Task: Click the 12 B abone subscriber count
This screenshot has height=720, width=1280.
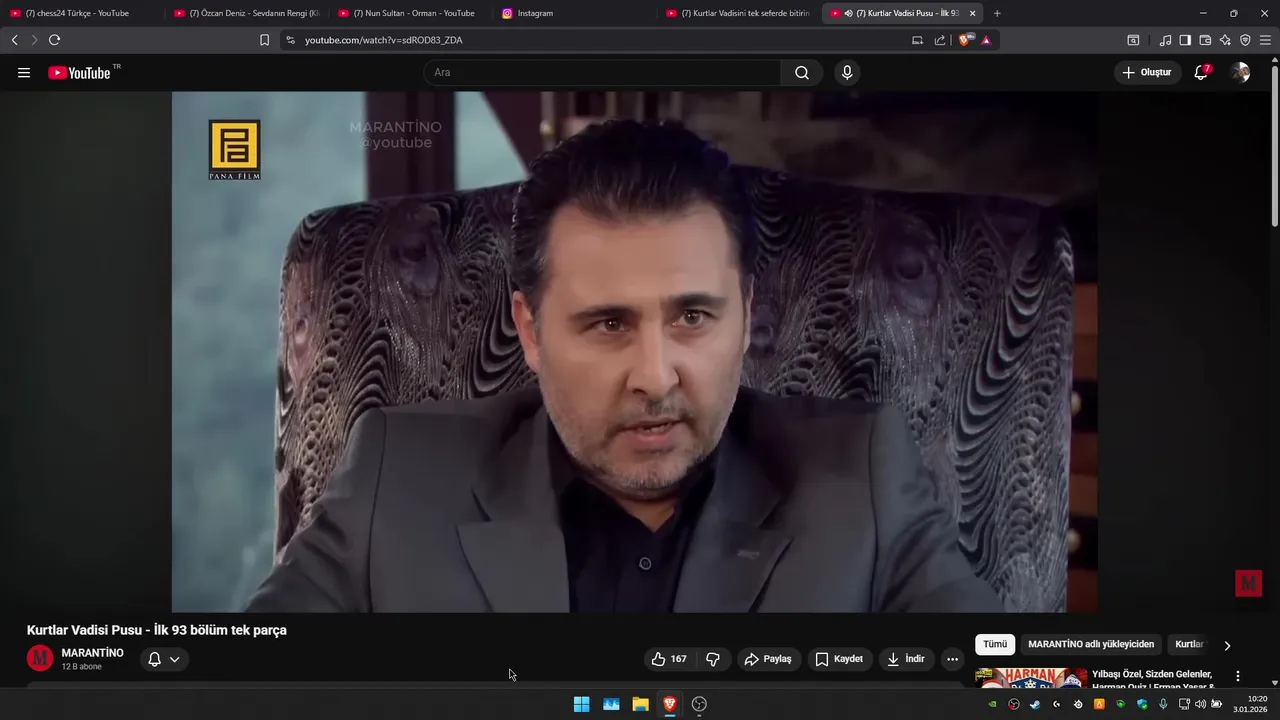Action: pos(82,667)
